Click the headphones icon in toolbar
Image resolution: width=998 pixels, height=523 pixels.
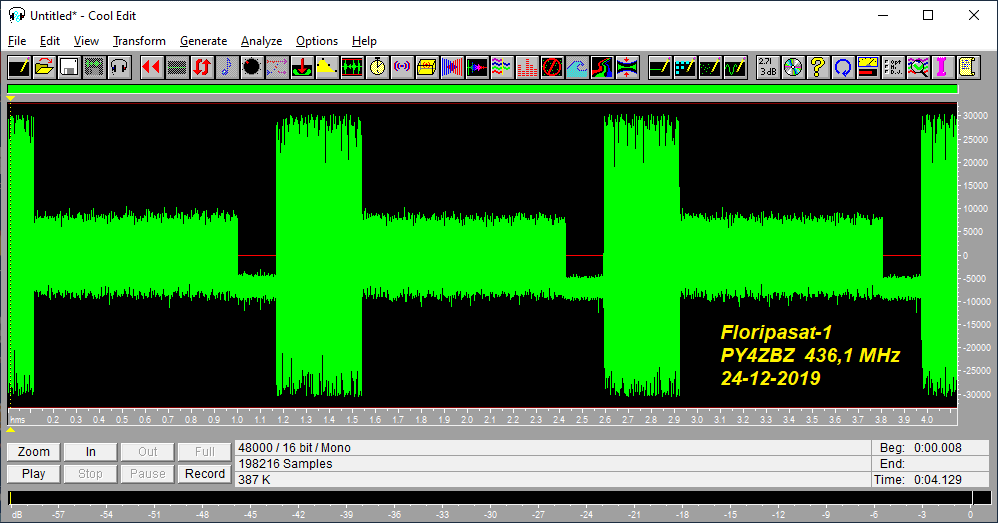119,67
